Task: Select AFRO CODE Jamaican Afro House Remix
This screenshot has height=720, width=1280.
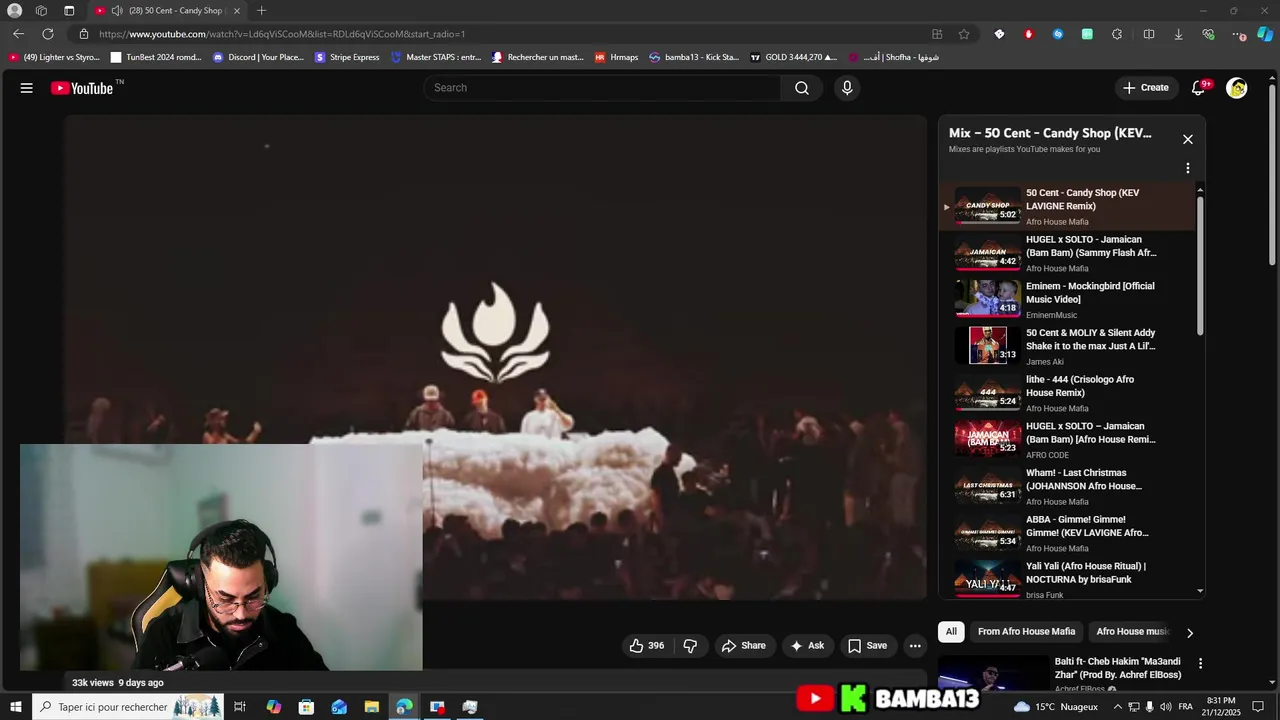Action: pos(1067,439)
